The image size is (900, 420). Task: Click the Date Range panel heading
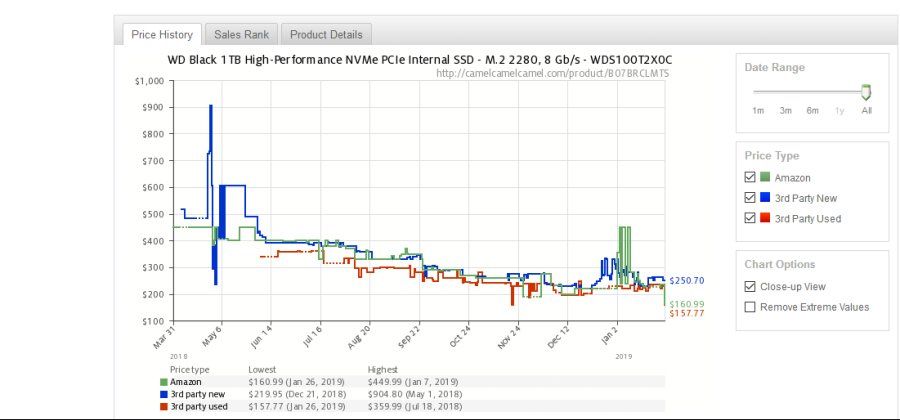pos(774,67)
